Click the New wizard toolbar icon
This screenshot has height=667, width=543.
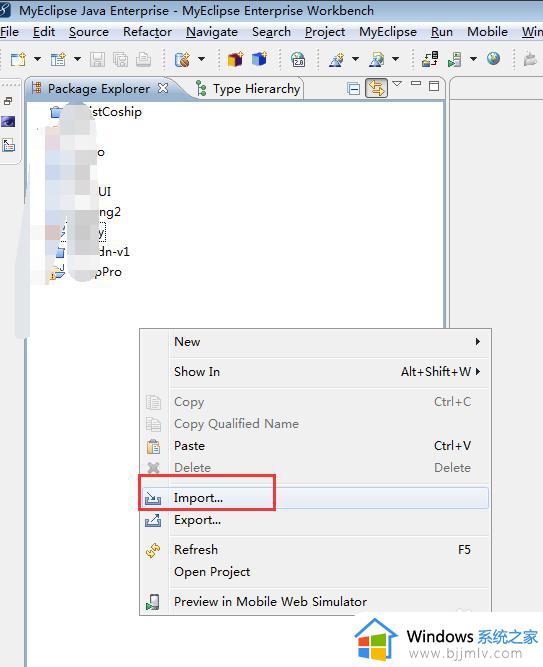[x=18, y=59]
